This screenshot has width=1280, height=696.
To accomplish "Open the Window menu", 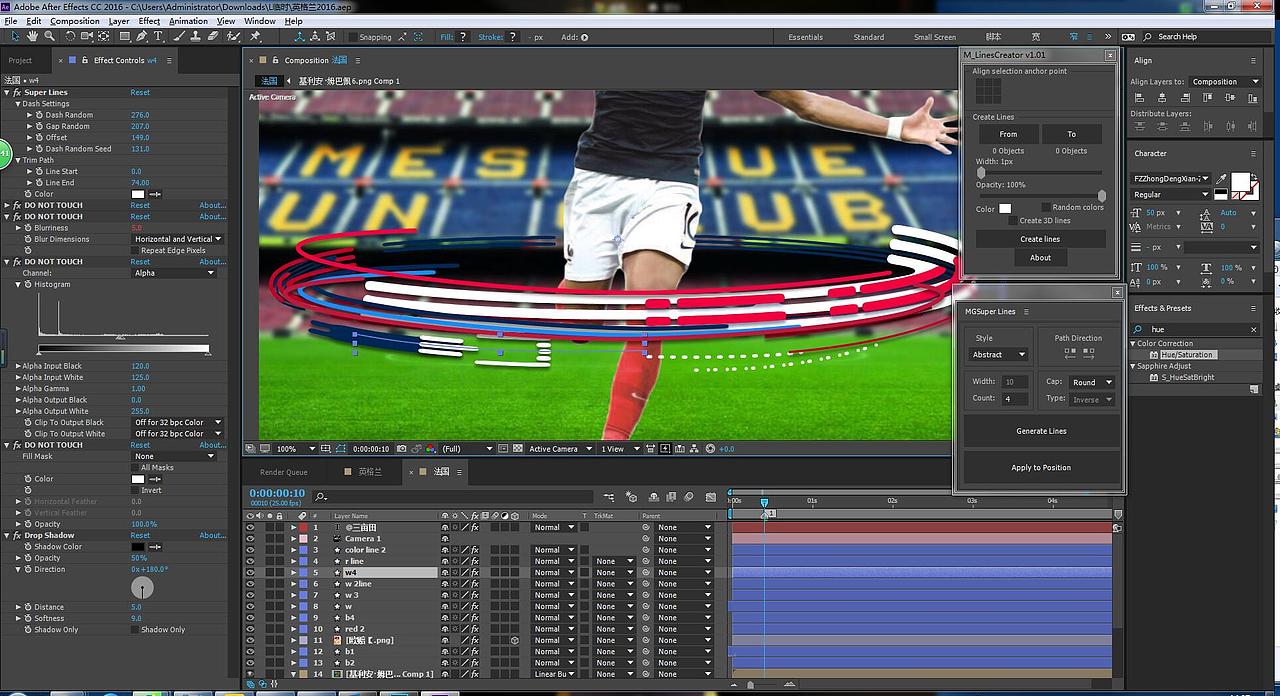I will click(260, 21).
